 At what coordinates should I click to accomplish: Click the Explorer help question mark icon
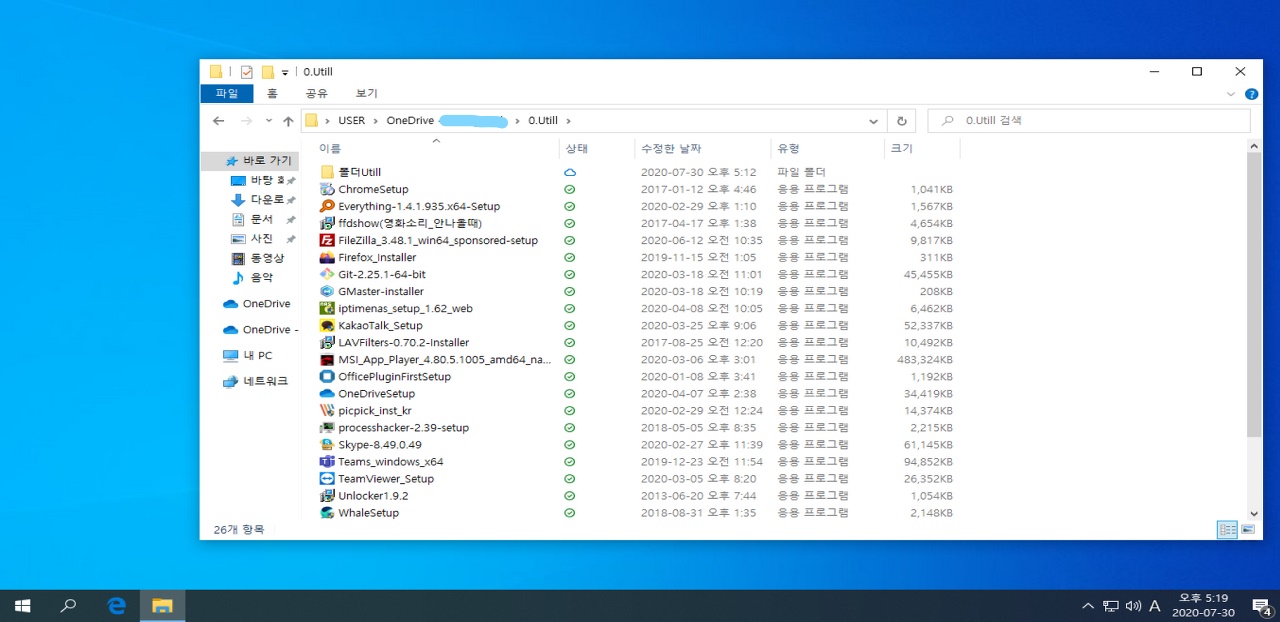click(x=1251, y=94)
